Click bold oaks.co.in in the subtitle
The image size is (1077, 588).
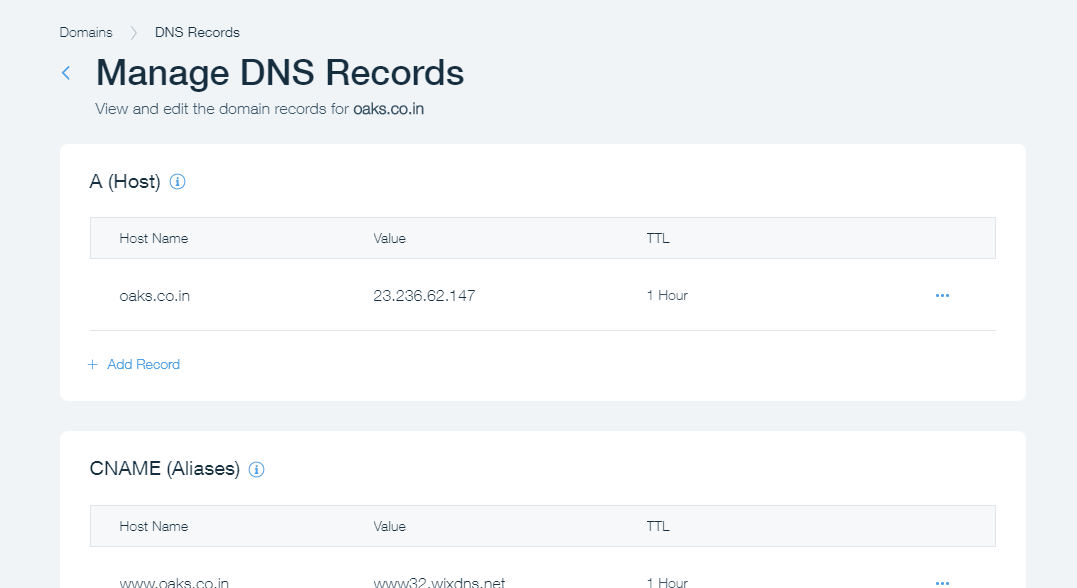click(x=389, y=109)
